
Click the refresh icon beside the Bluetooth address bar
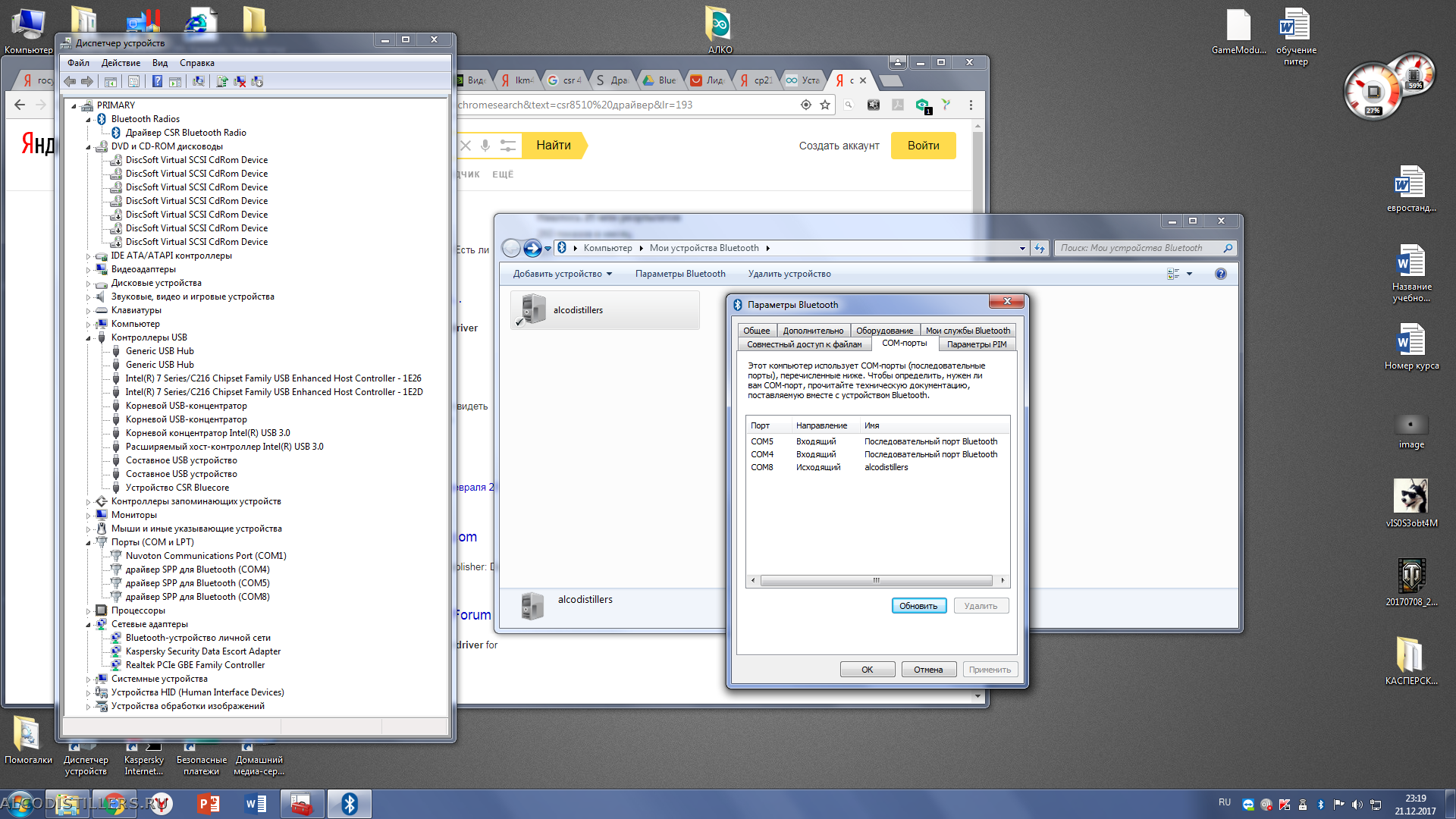click(x=1040, y=248)
